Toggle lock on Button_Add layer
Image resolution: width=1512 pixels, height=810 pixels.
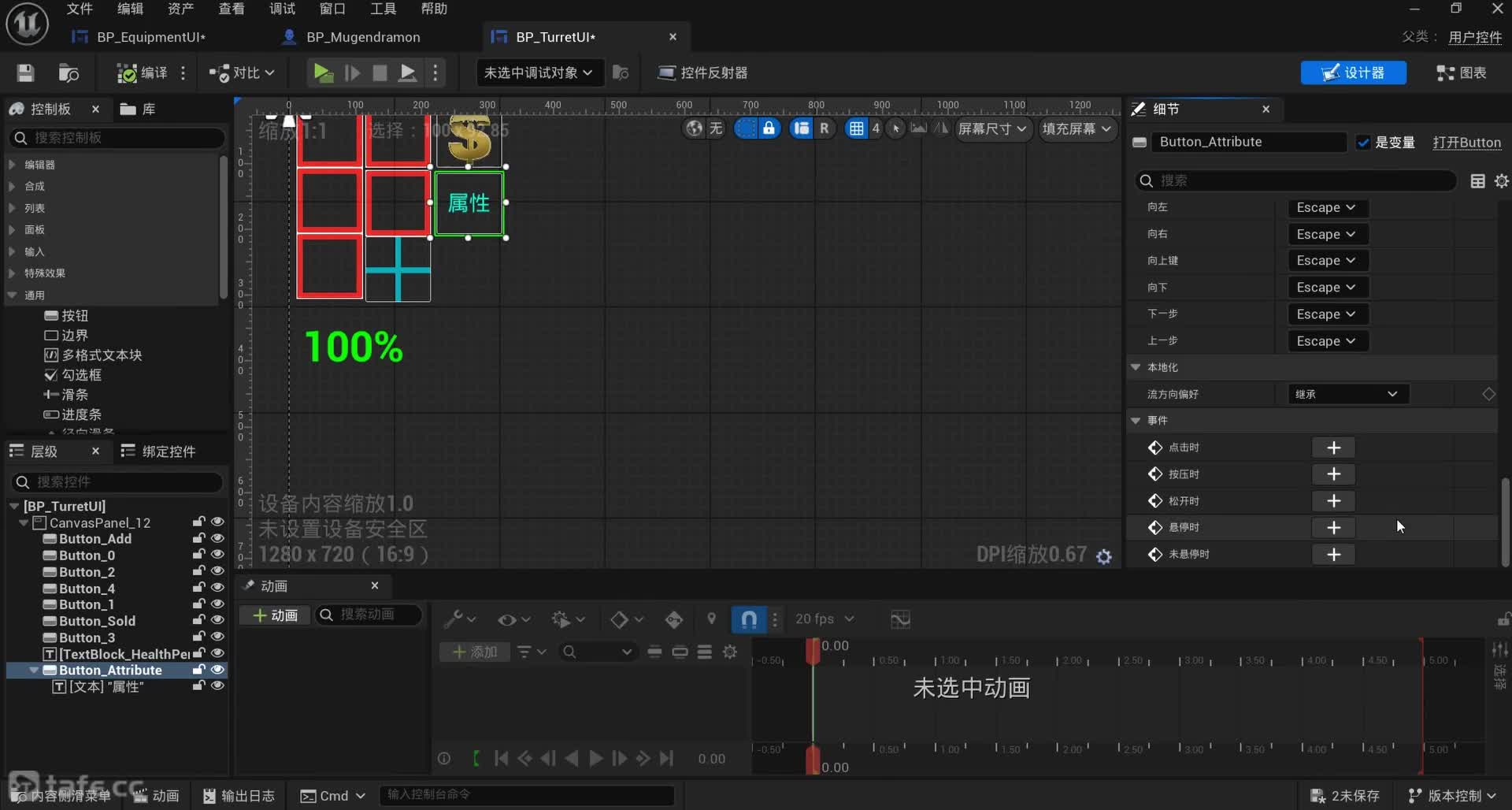tap(198, 538)
